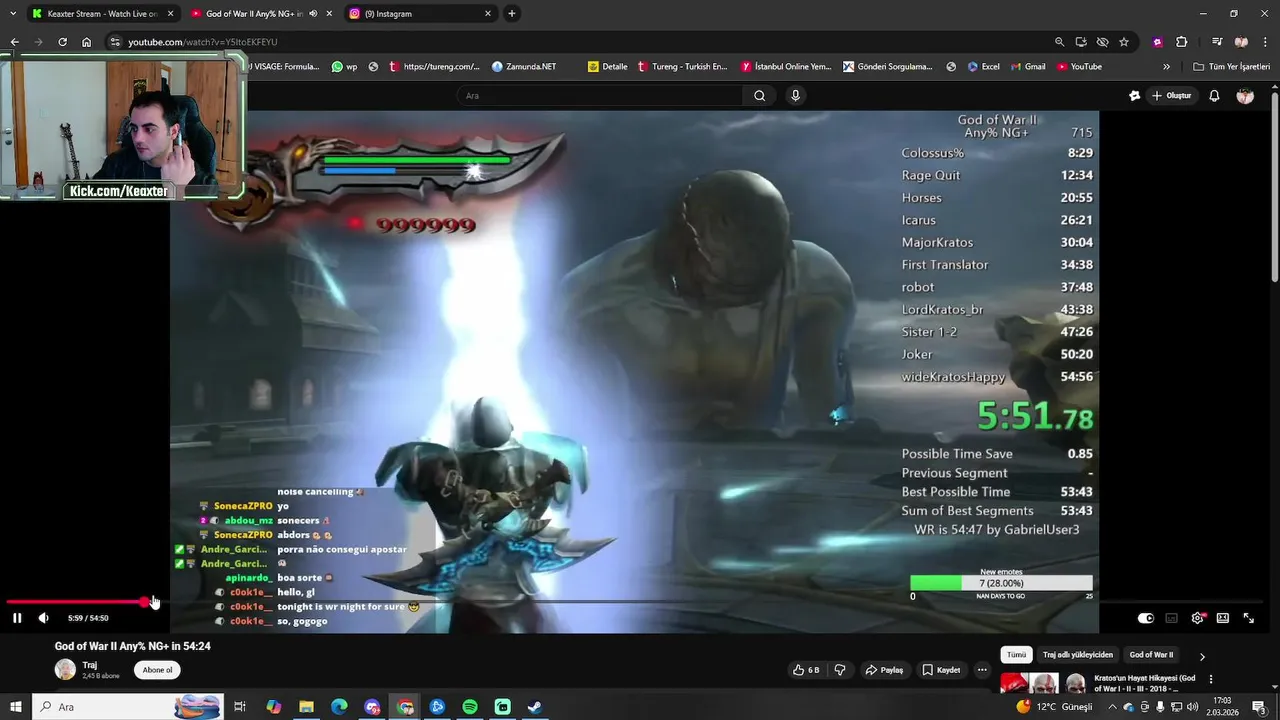Switch to the Instagram browser tab

point(421,14)
